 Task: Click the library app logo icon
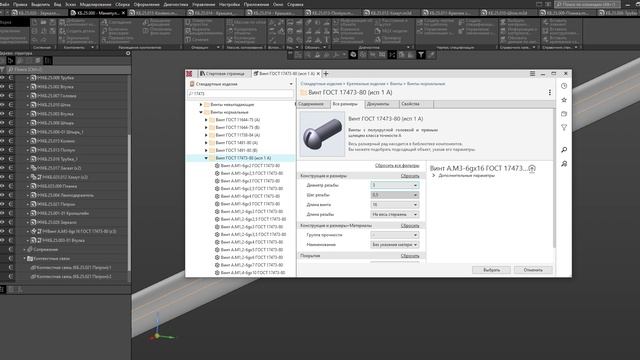189,73
